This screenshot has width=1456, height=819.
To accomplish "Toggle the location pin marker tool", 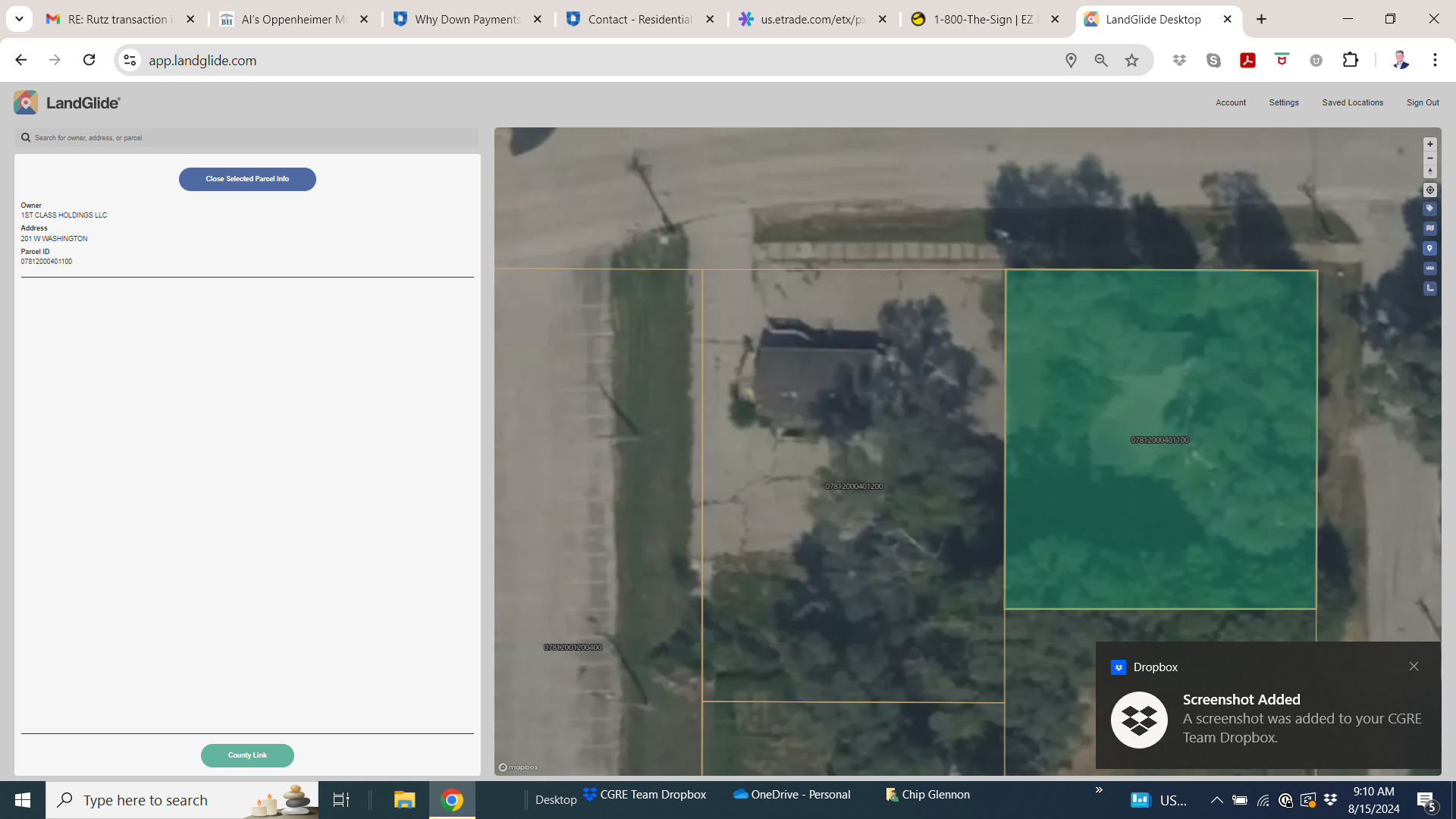I will 1429,249.
